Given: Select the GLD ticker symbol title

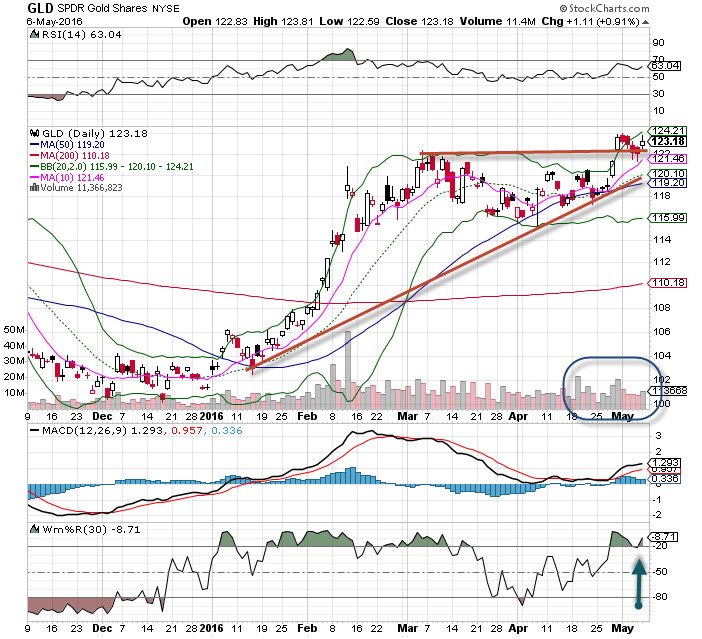Looking at the screenshot, I should click(x=42, y=10).
